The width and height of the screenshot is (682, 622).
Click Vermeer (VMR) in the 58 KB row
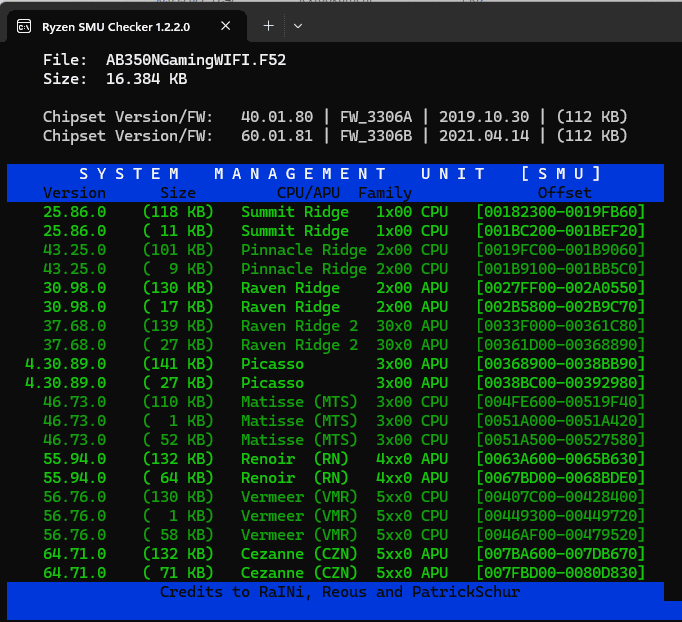pos(299,535)
